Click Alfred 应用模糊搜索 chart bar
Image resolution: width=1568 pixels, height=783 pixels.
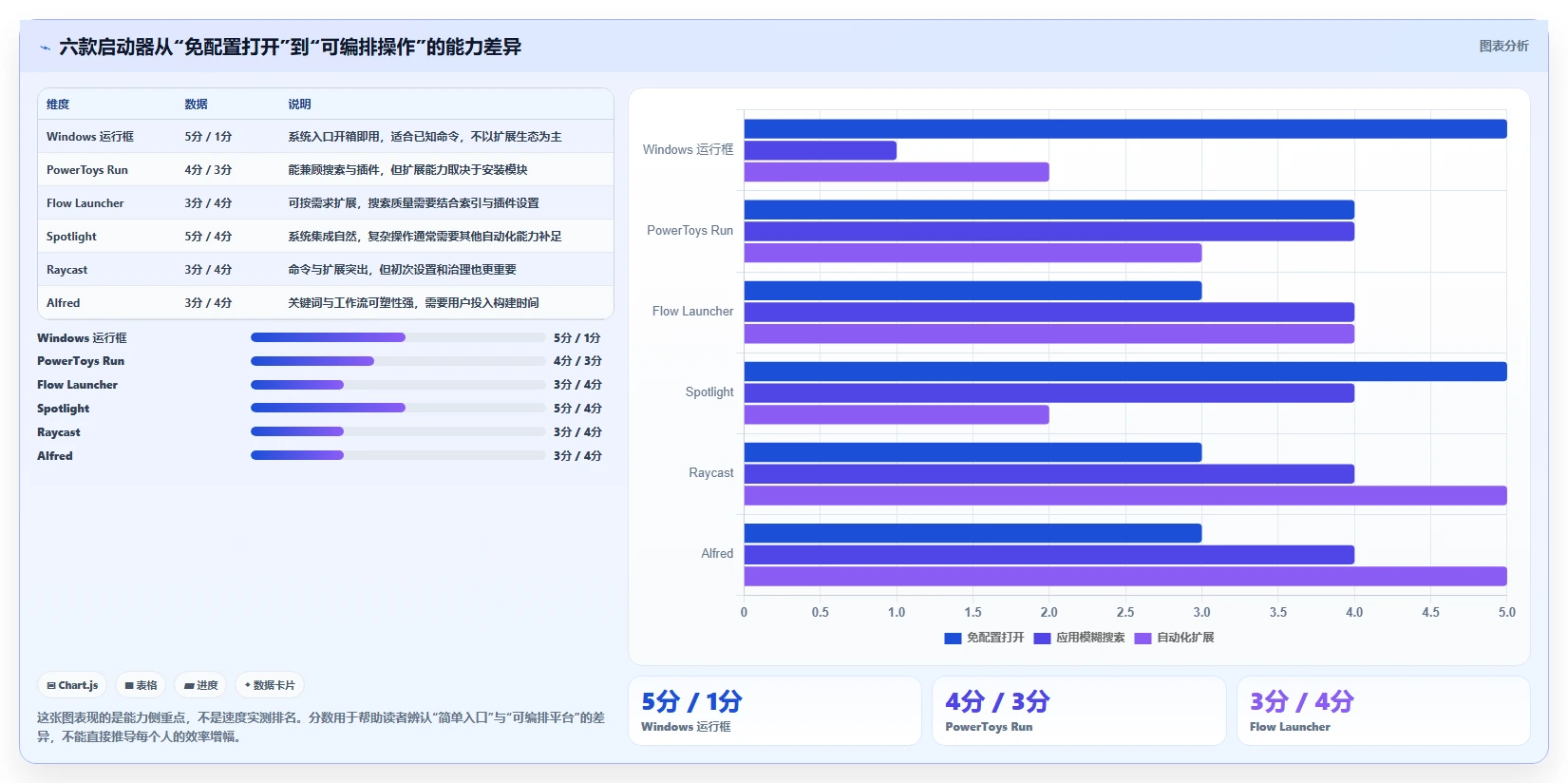point(1049,555)
